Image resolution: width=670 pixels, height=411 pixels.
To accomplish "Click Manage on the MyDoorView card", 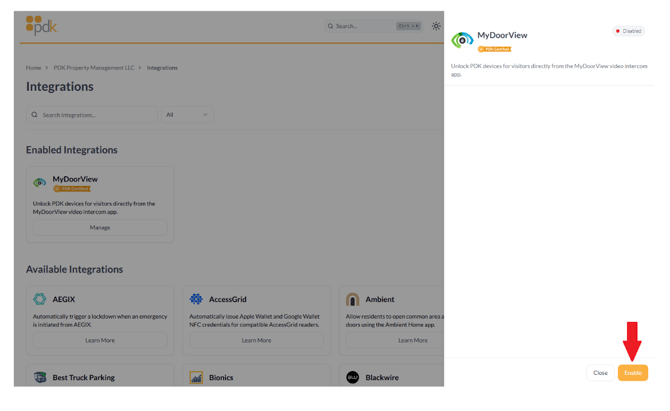I will click(100, 228).
